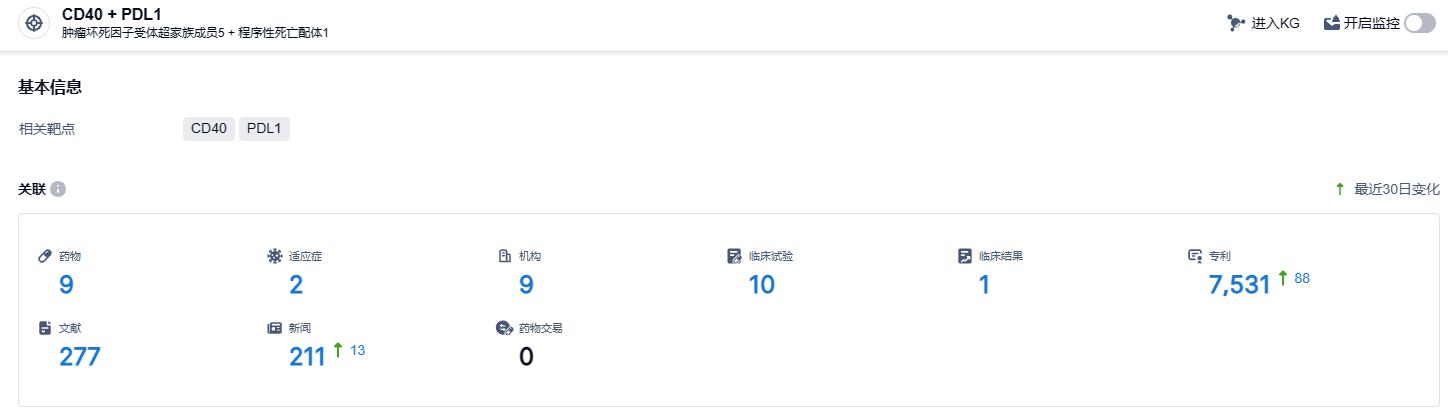The width and height of the screenshot is (1448, 412).
Task: Click the 专利 patent icon
Action: tap(1195, 256)
